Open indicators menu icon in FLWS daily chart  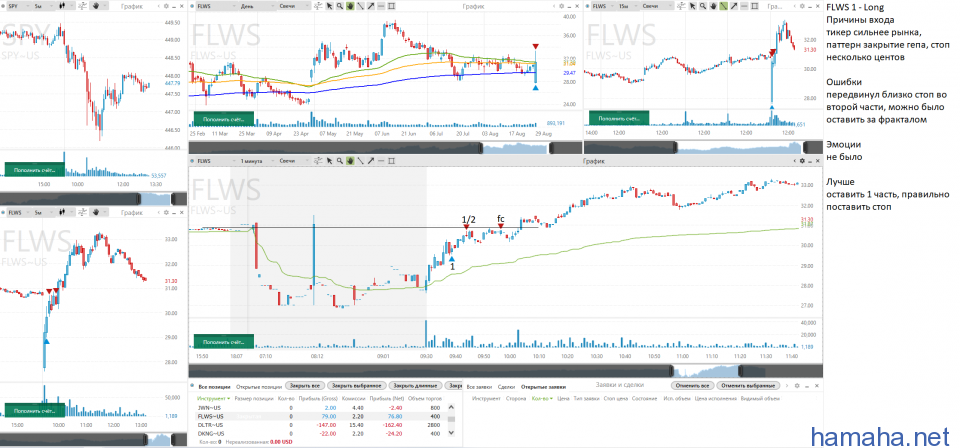click(318, 6)
